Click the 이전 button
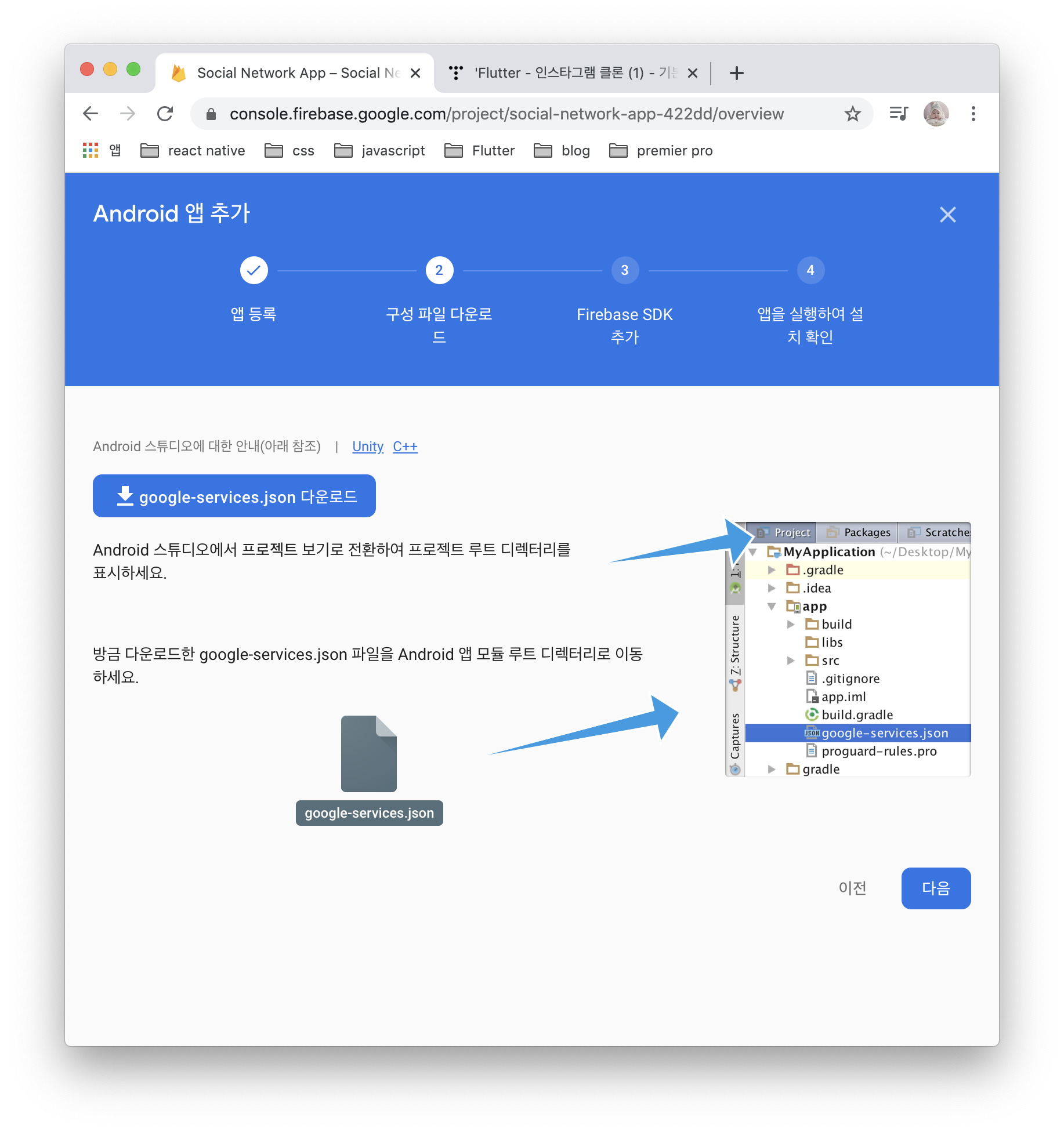The width and height of the screenshot is (1064, 1132). (x=852, y=888)
